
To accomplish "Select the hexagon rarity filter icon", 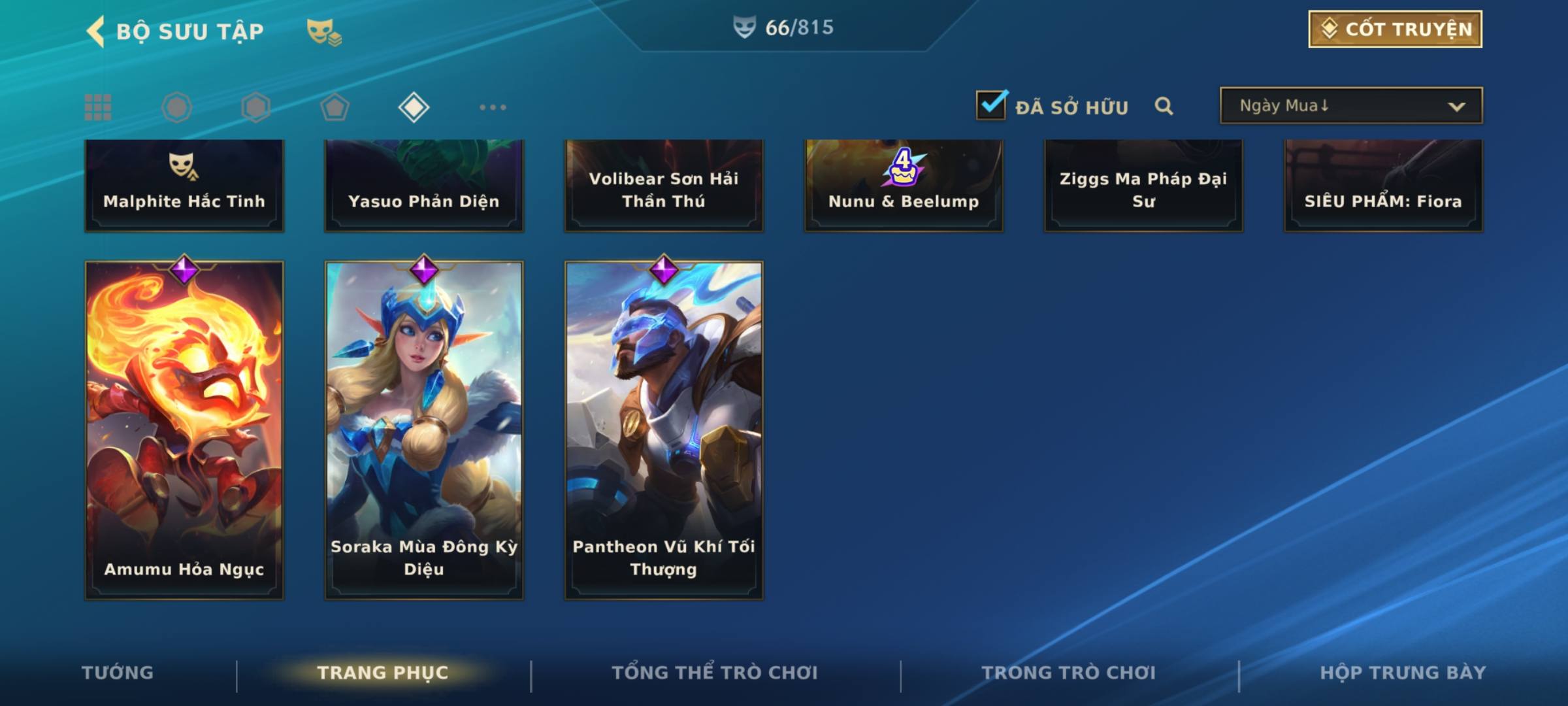I will pyautogui.click(x=255, y=107).
